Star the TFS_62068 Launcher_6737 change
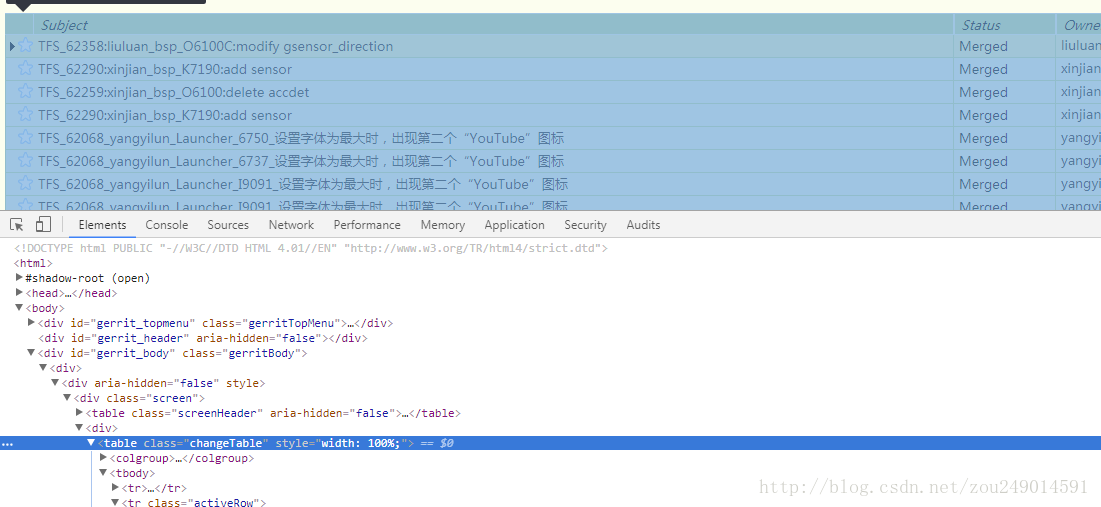Viewport: 1101px width, 507px height. (x=25, y=161)
